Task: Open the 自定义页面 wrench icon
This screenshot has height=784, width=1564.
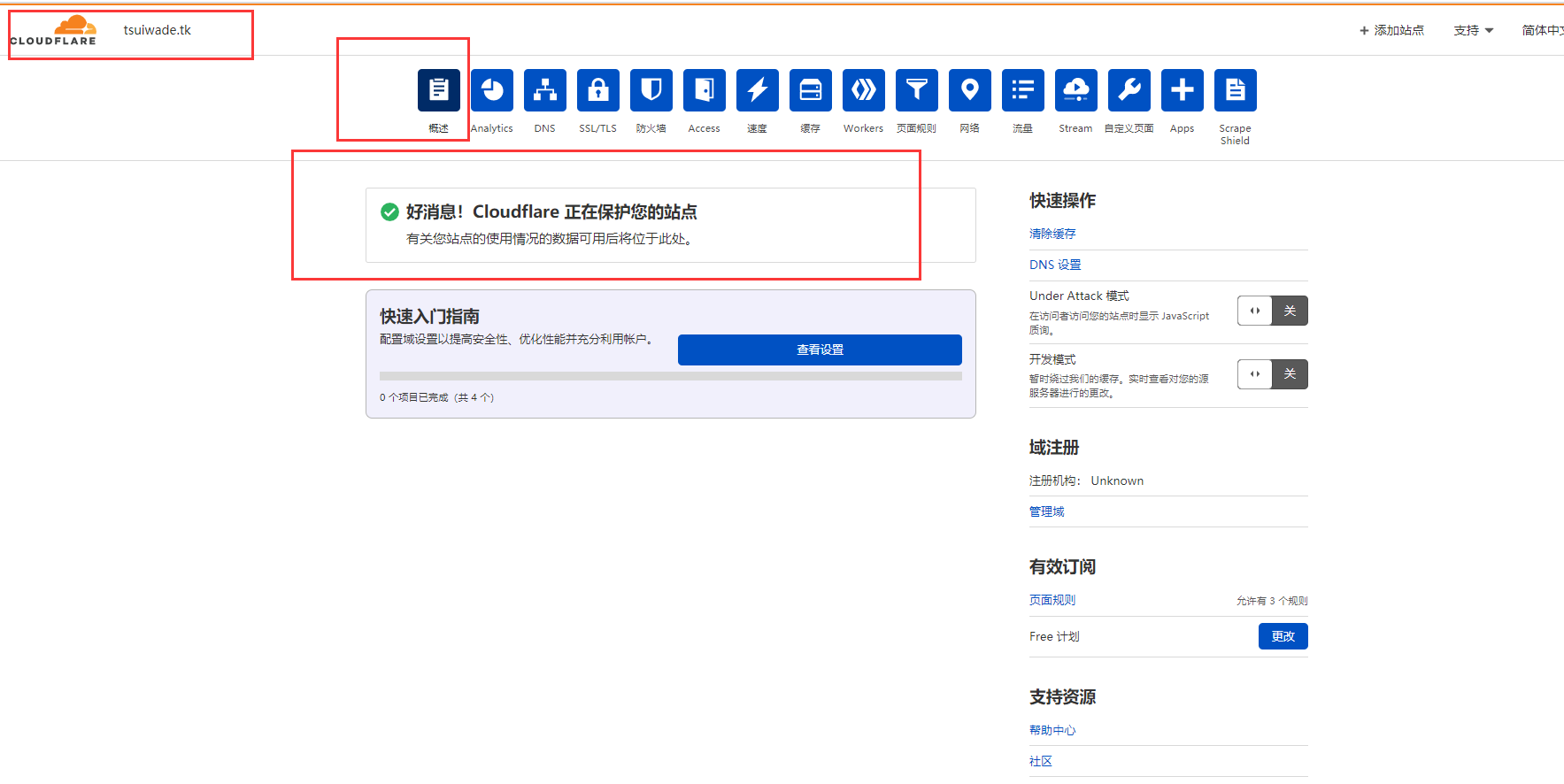Action: point(1129,90)
